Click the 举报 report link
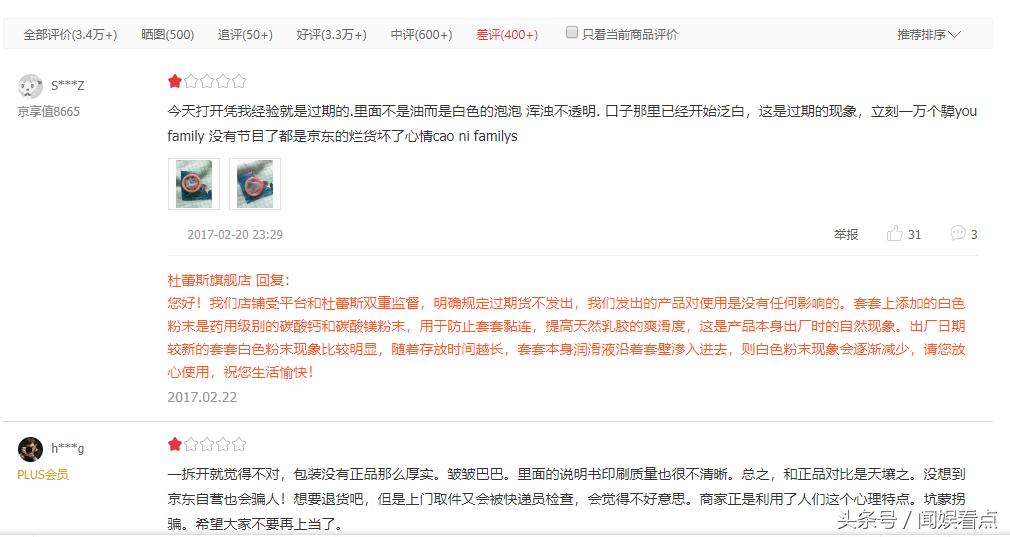Viewport: 1010px width, 537px height. 846,234
